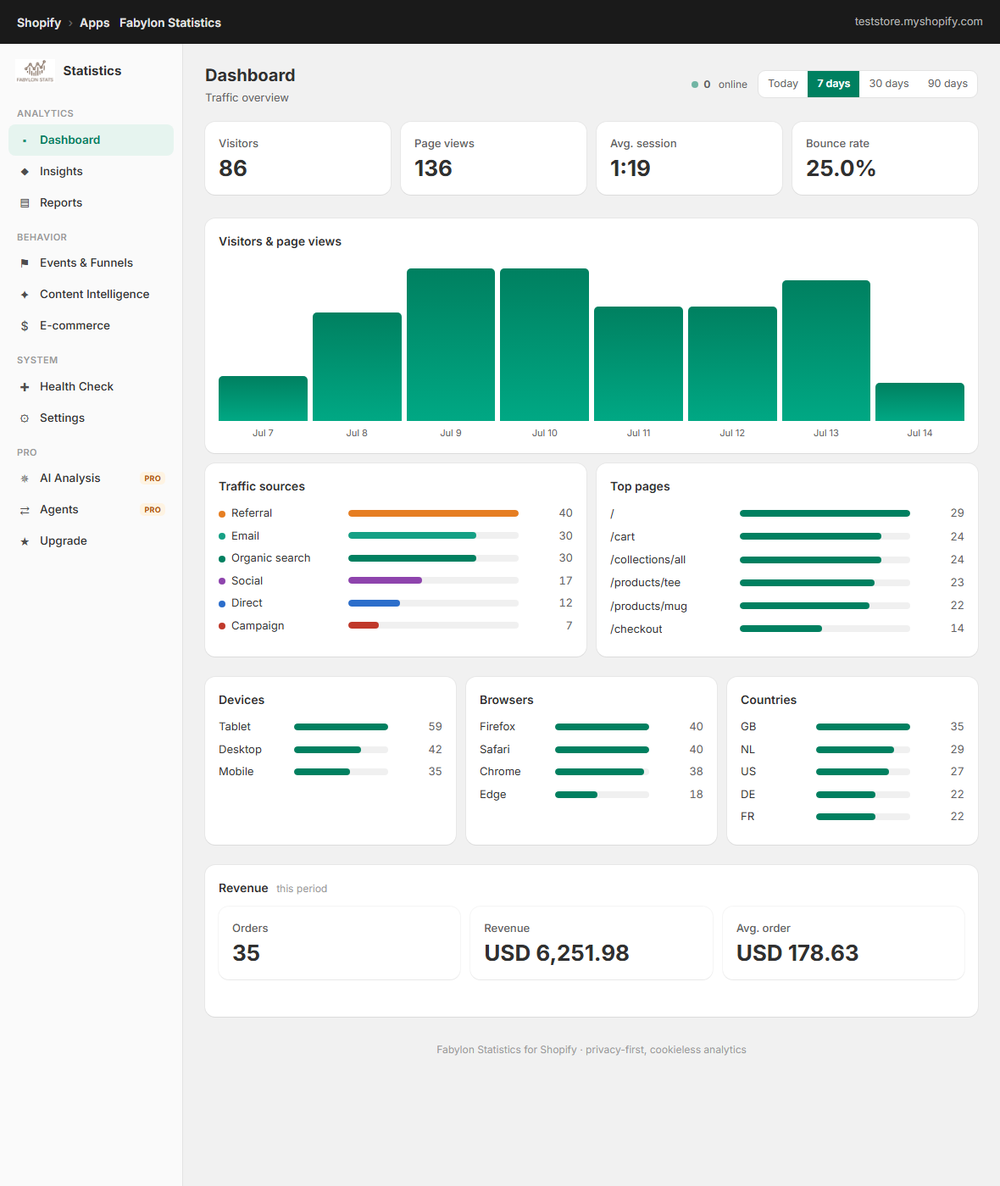
Task: Open the Dashboard menu item
Action: pyautogui.click(x=91, y=140)
